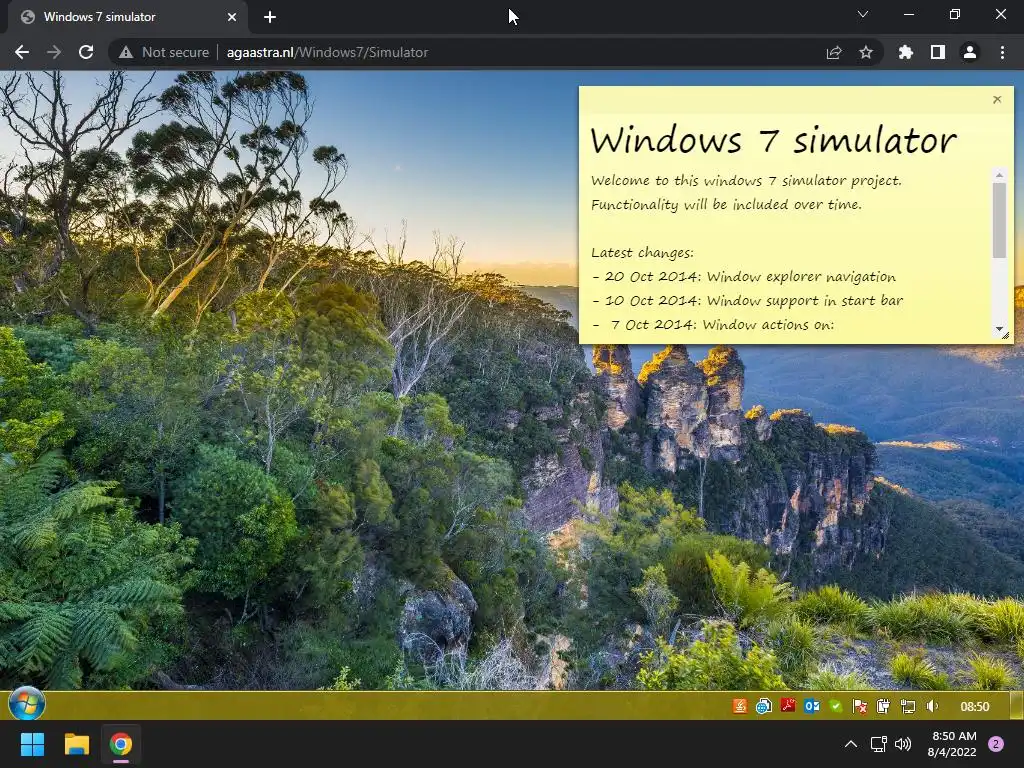Toggle Chrome side panel
The image size is (1024, 768).
point(938,52)
